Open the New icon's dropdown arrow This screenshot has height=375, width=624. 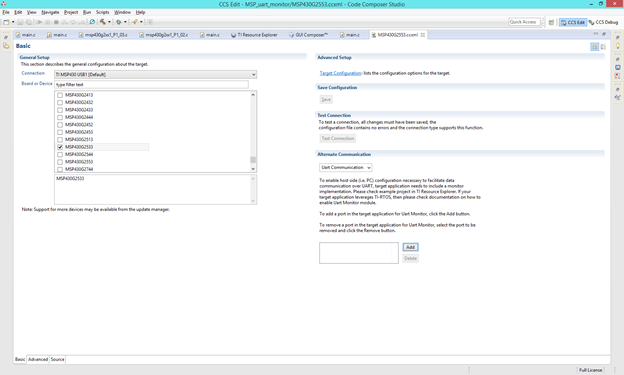[13, 22]
